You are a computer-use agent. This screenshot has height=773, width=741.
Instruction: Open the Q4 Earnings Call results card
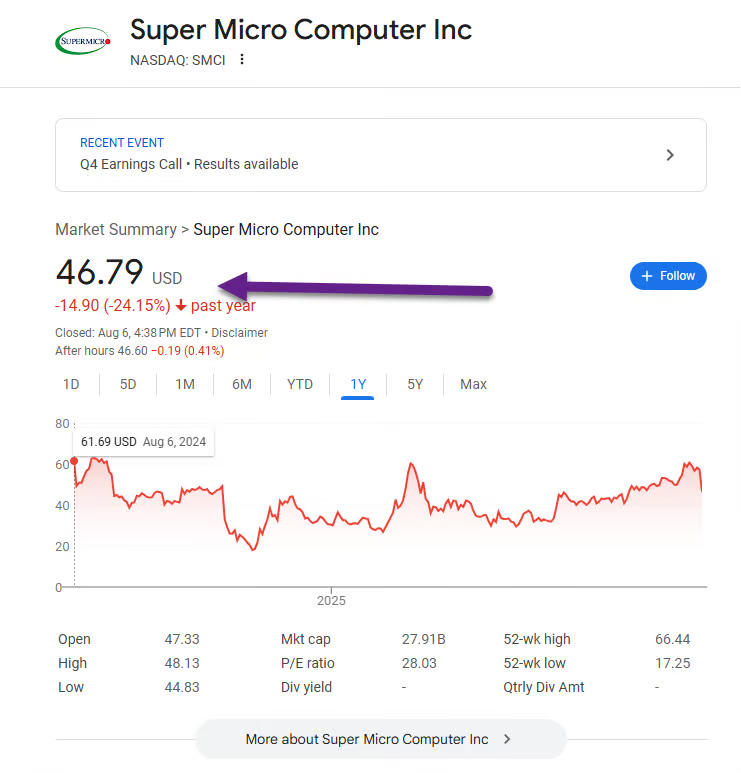pos(381,155)
